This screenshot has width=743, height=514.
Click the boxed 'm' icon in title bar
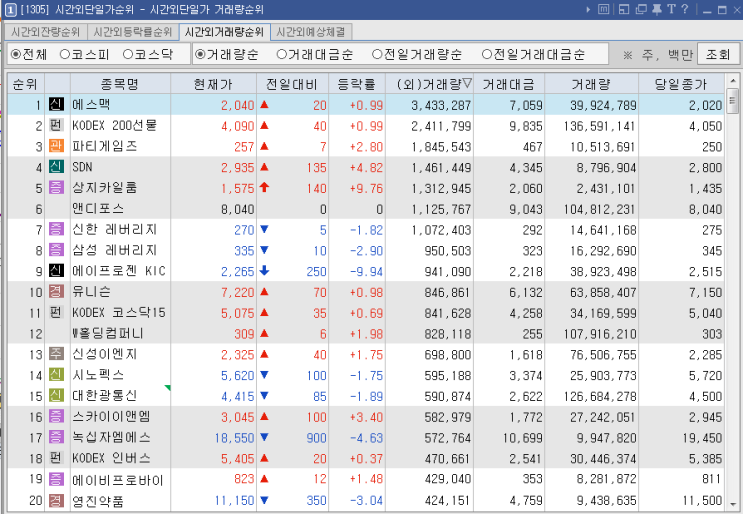click(x=604, y=9)
